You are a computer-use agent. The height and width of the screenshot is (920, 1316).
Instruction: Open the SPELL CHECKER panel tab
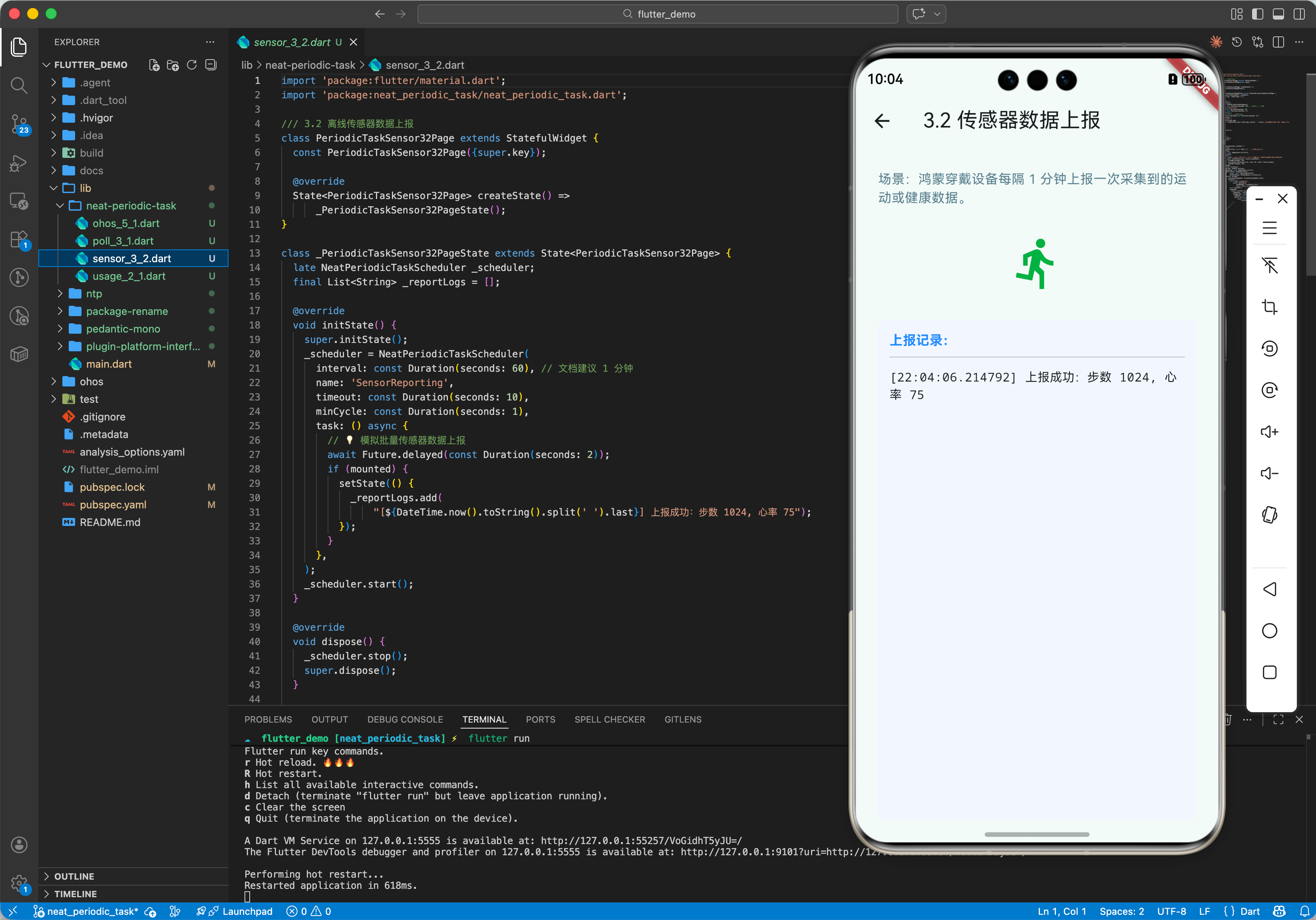click(610, 719)
